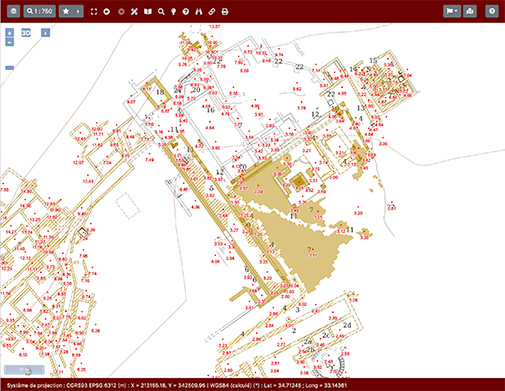Click the question mark help icon in toolbar
Viewport: 505px width, 391px height.
186,12
